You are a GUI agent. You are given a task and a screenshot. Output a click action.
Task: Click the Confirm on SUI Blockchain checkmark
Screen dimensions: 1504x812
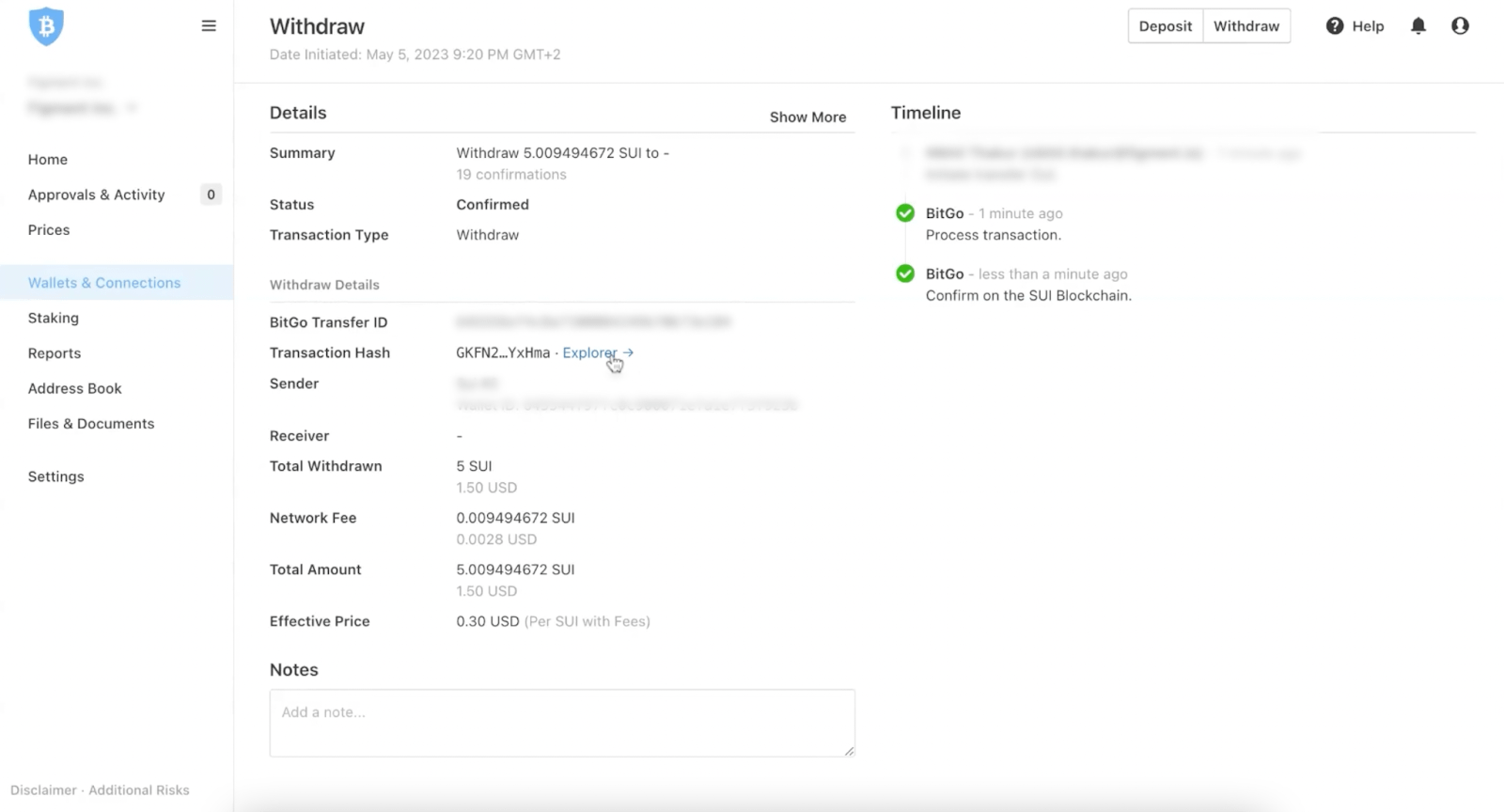click(905, 273)
